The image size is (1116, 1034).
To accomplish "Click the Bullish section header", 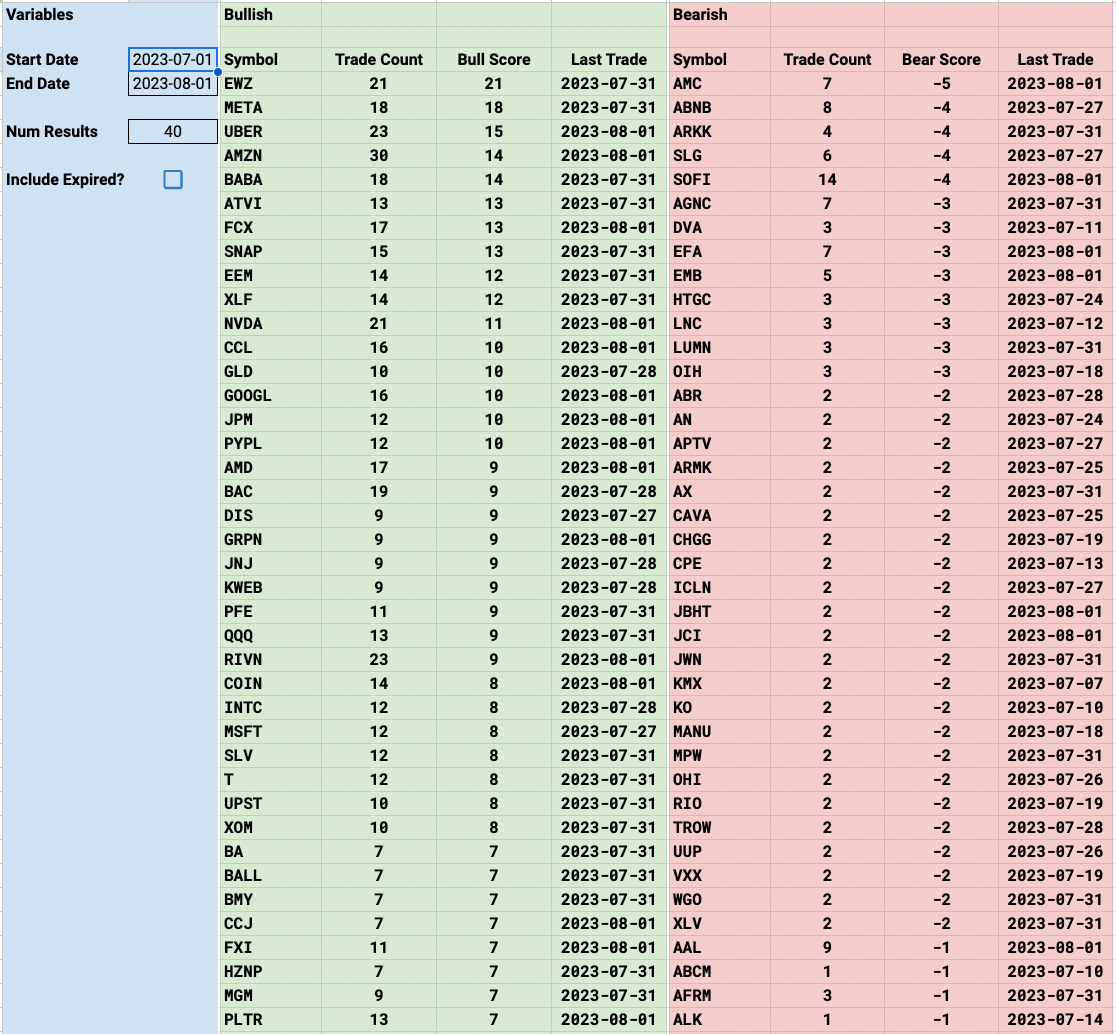I will (x=248, y=14).
